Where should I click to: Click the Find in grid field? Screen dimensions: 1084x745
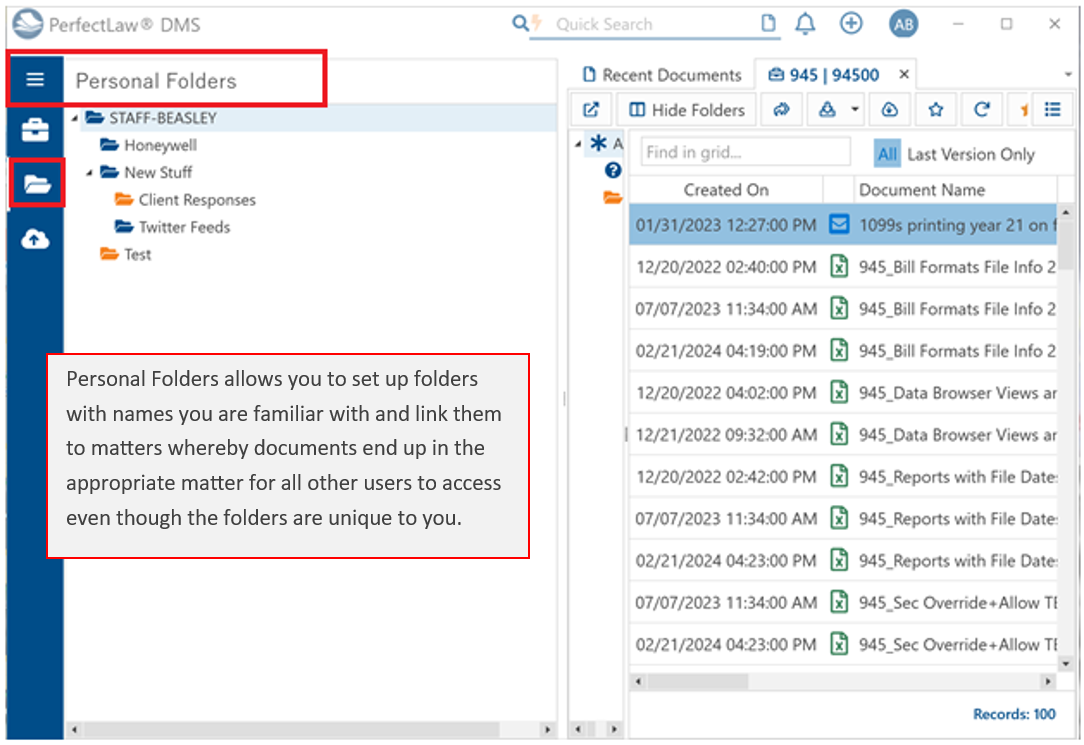(x=745, y=153)
